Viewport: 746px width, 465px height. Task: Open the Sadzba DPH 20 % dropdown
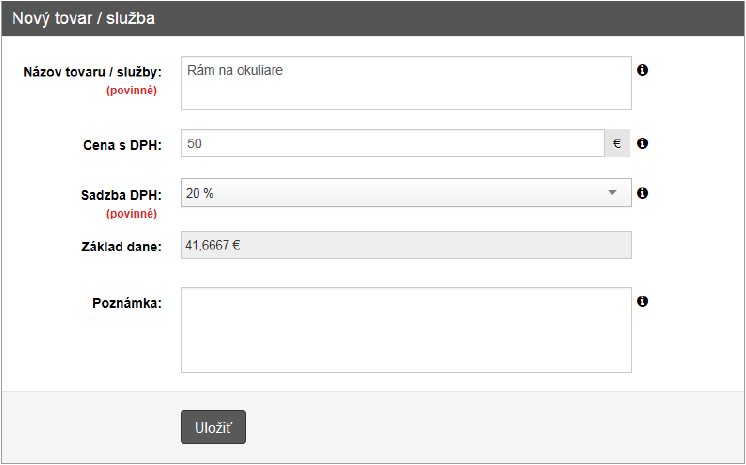click(x=406, y=193)
